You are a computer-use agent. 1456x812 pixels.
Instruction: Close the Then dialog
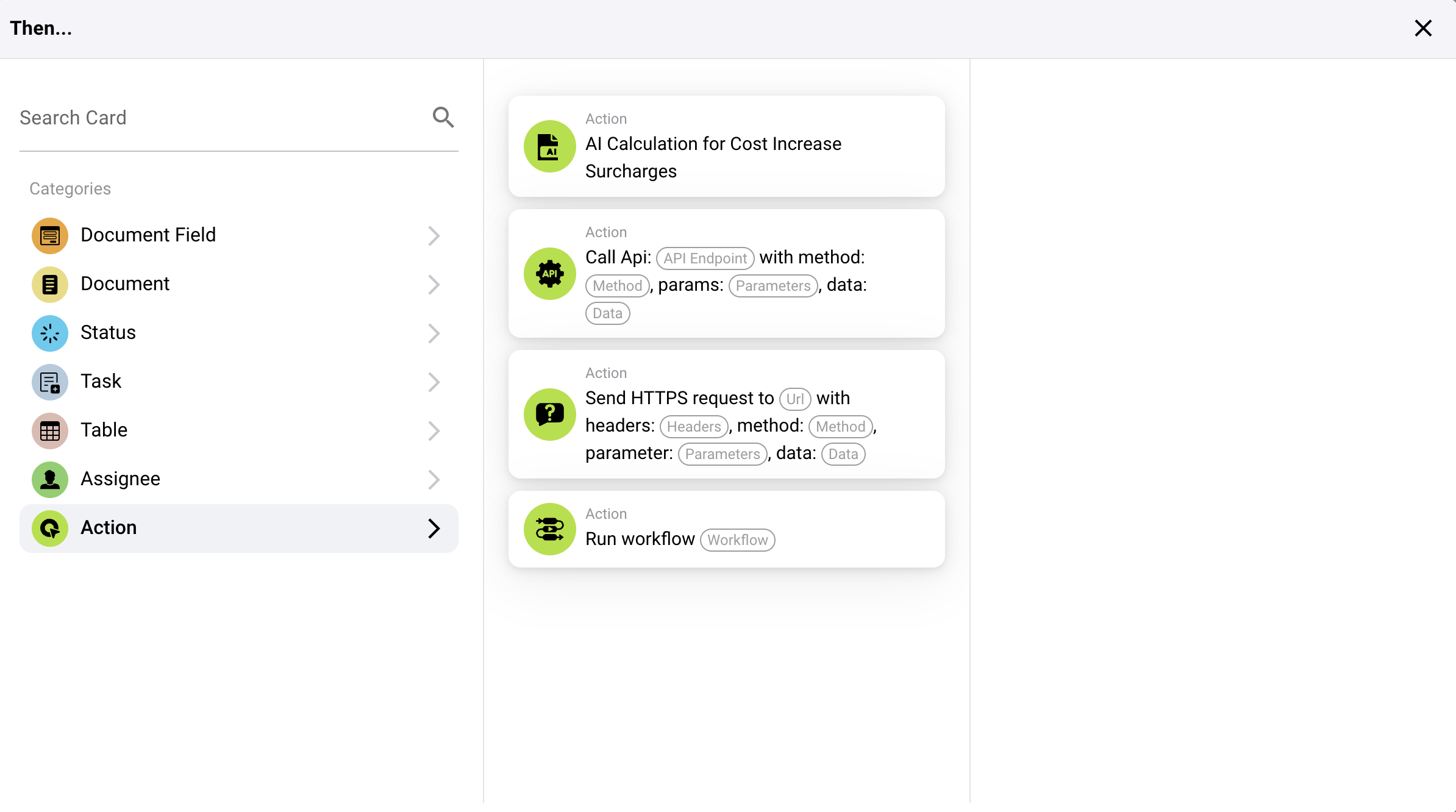pos(1422,28)
